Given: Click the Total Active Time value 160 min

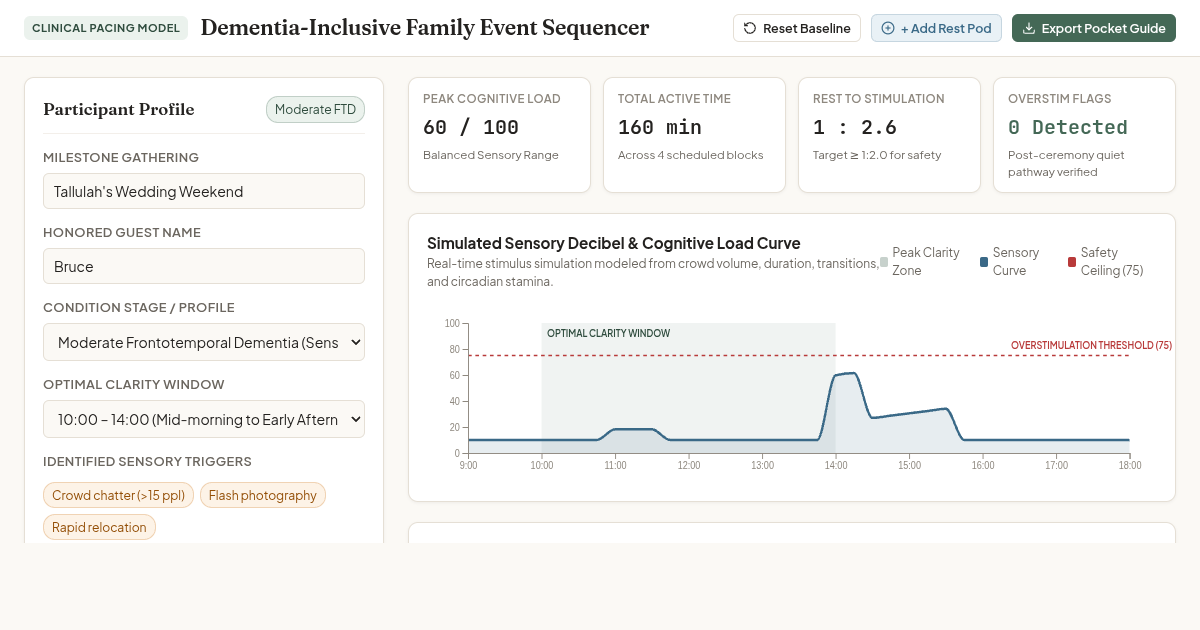Looking at the screenshot, I should point(660,127).
